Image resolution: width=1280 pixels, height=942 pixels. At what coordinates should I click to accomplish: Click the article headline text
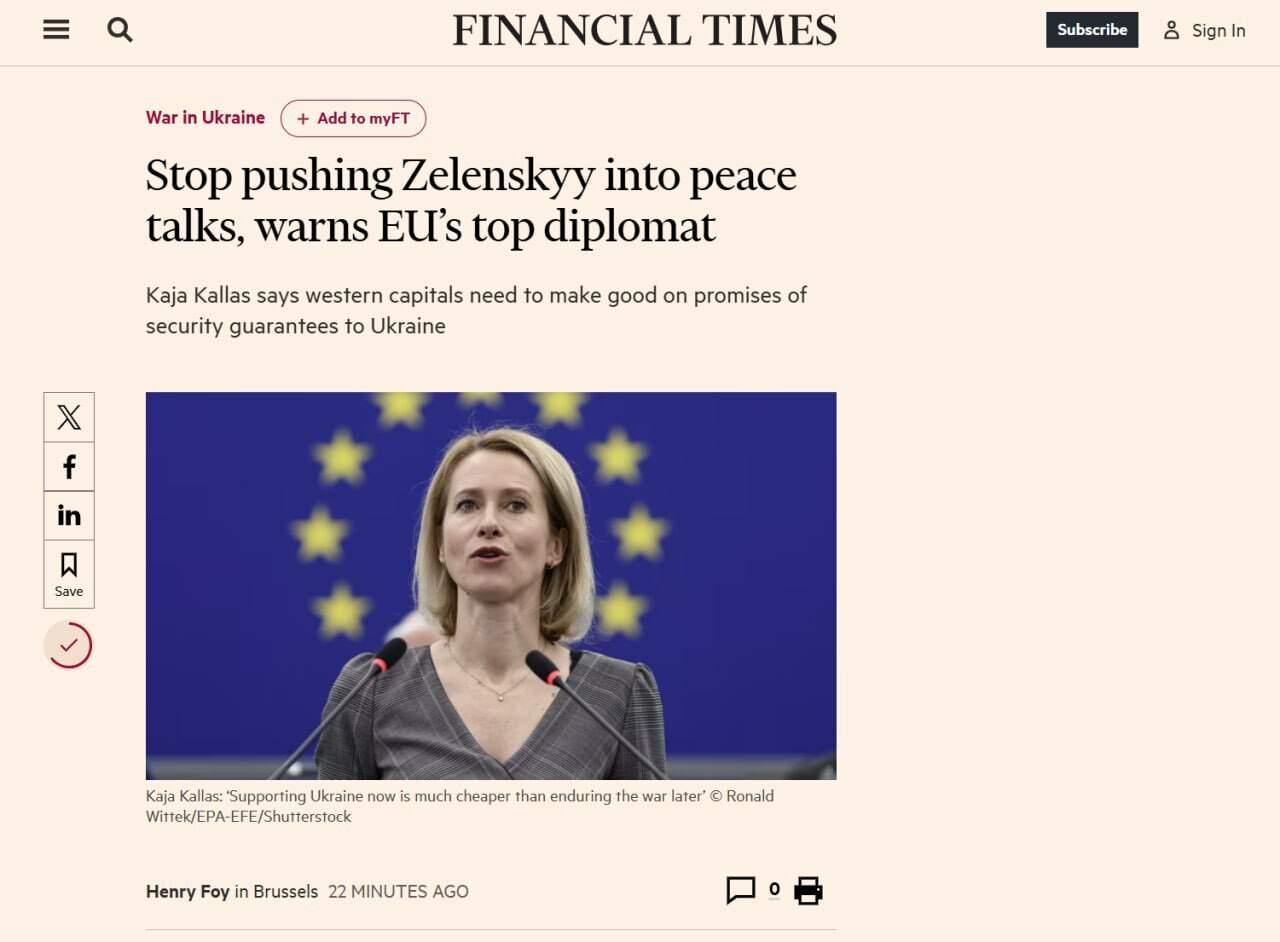[471, 201]
